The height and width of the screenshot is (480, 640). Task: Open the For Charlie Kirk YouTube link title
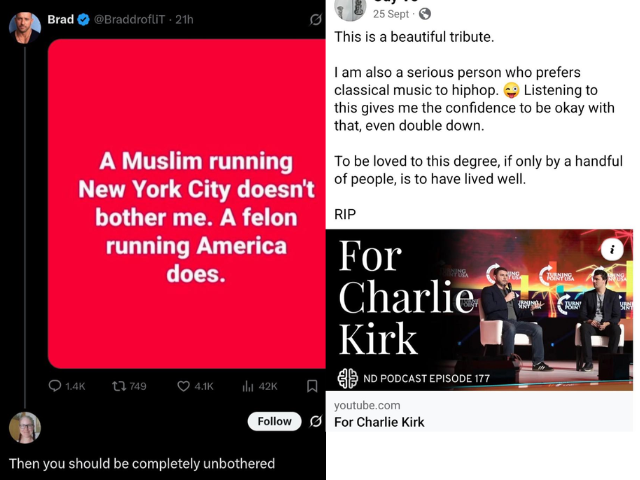[x=379, y=422]
